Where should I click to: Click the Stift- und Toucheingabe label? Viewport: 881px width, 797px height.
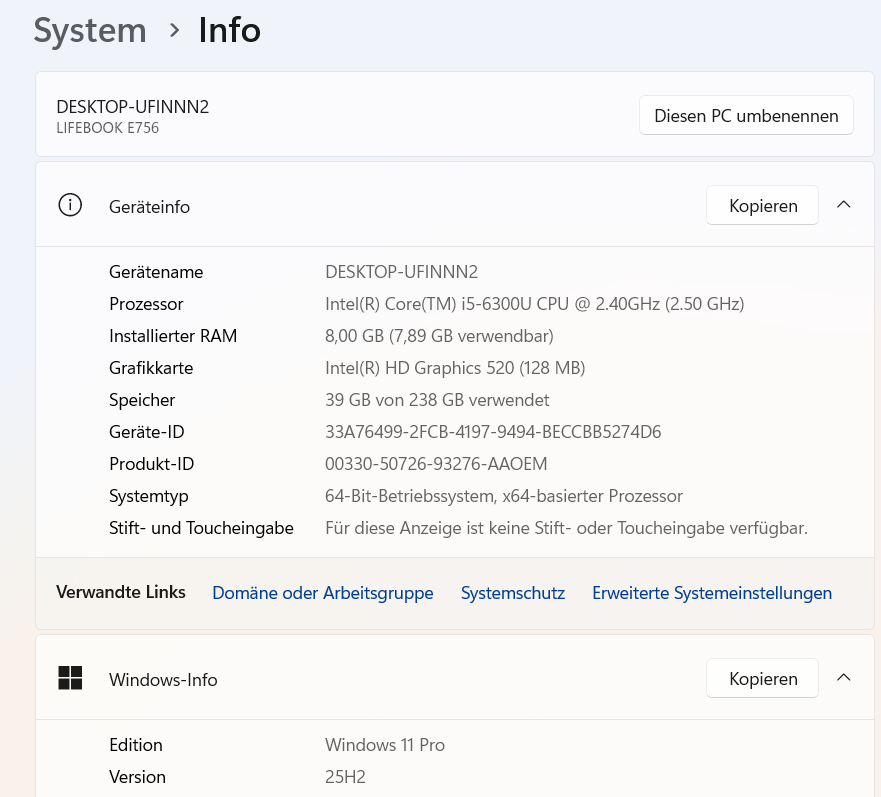[201, 528]
